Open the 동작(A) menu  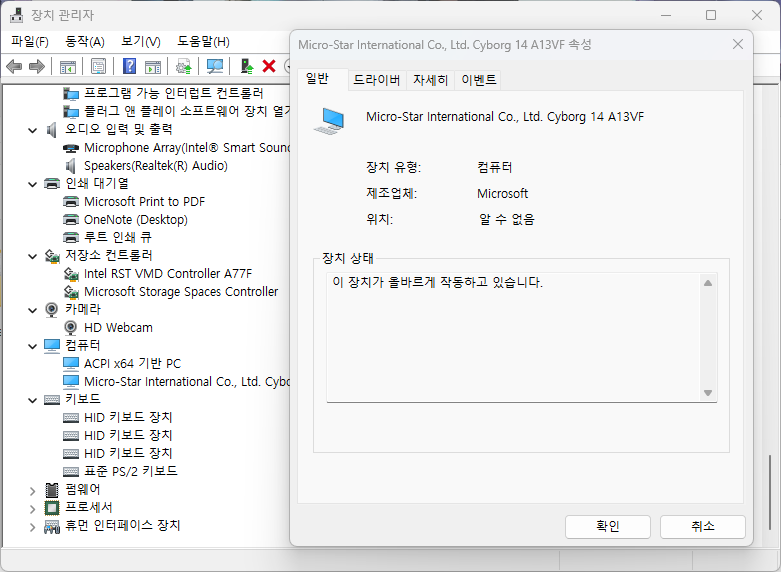(85, 41)
